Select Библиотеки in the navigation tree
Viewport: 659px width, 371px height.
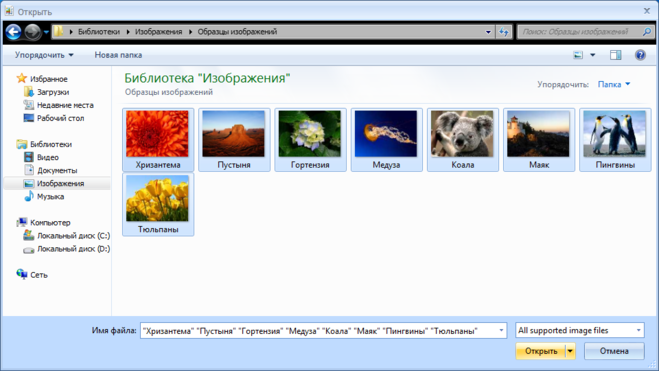pos(51,144)
